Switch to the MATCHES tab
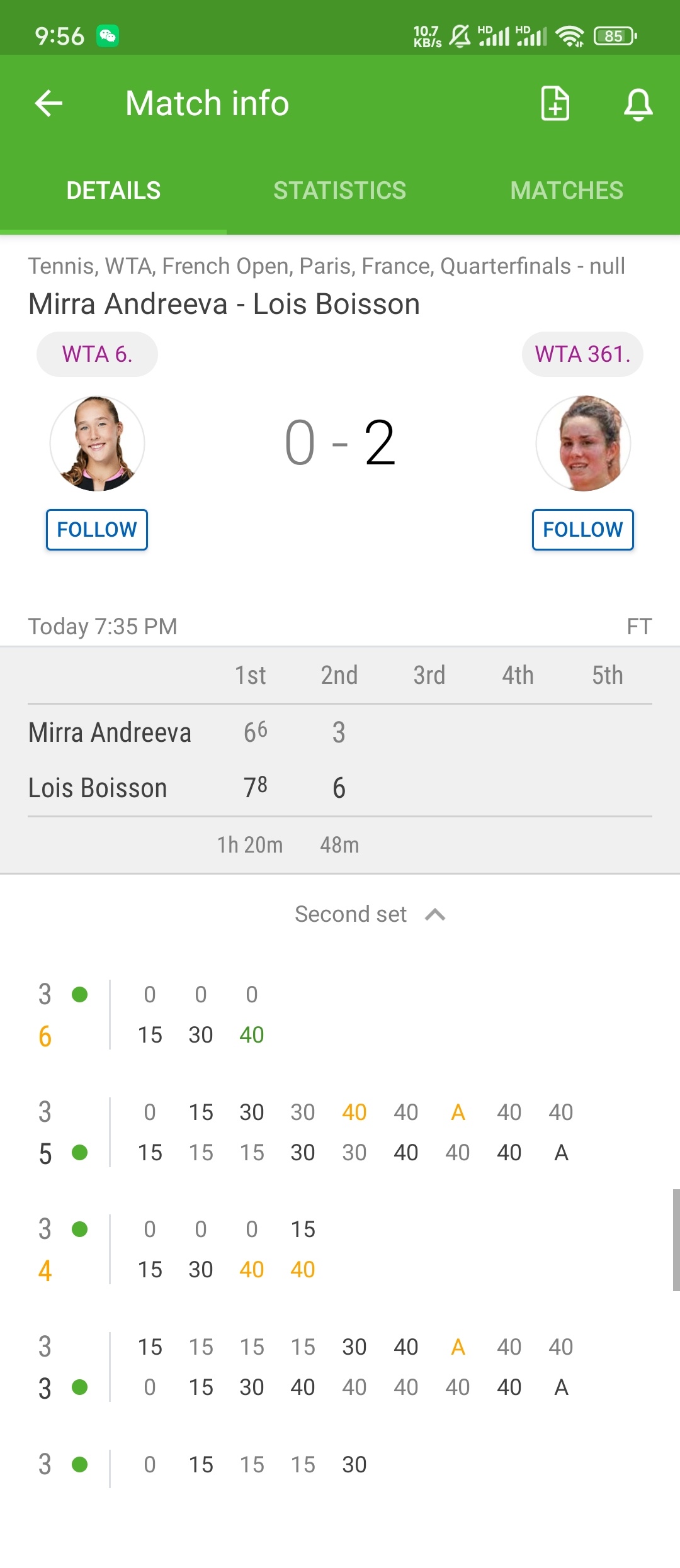 tap(567, 191)
